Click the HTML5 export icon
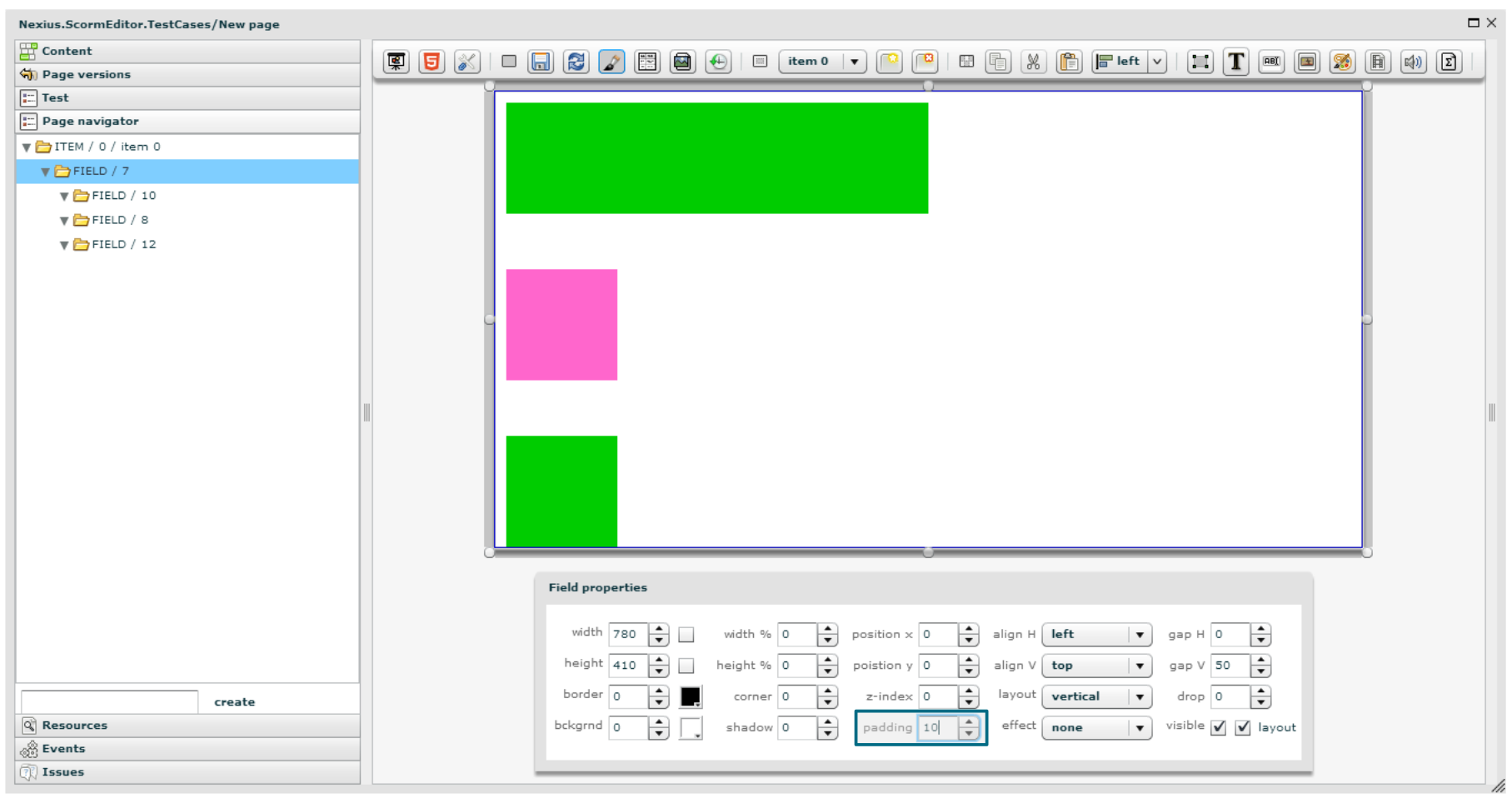Screen dimensions: 1512x803 [x=432, y=62]
